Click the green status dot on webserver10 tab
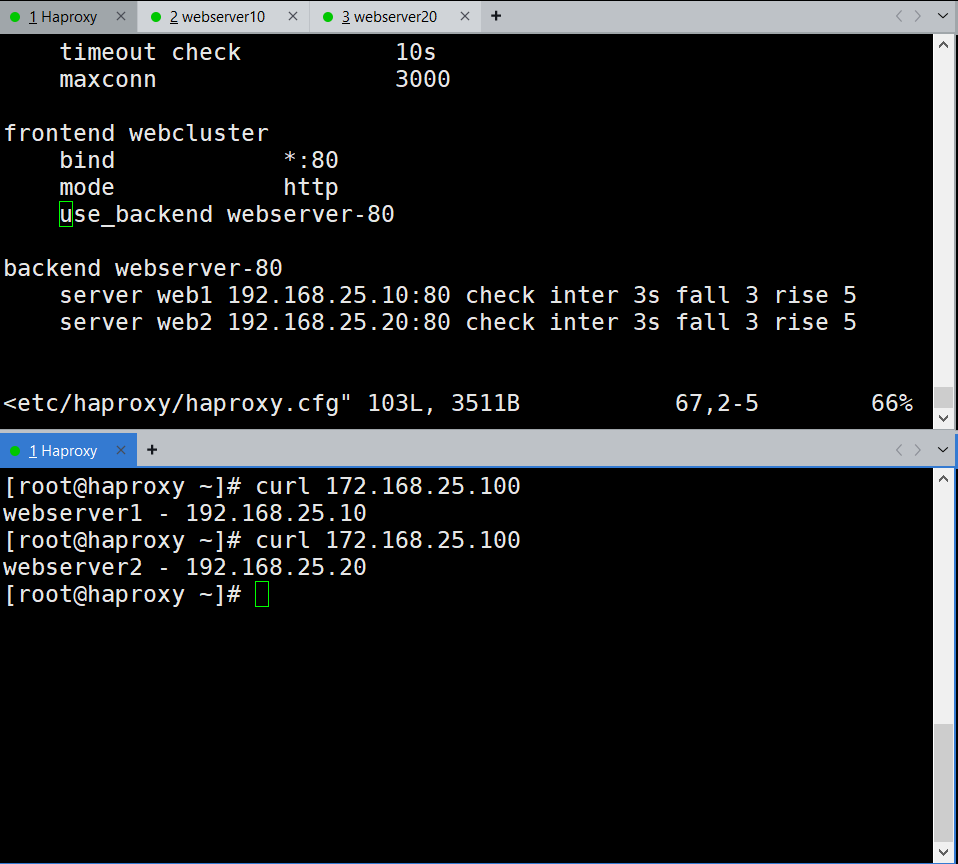Viewport: 958px width, 864px height. point(156,17)
